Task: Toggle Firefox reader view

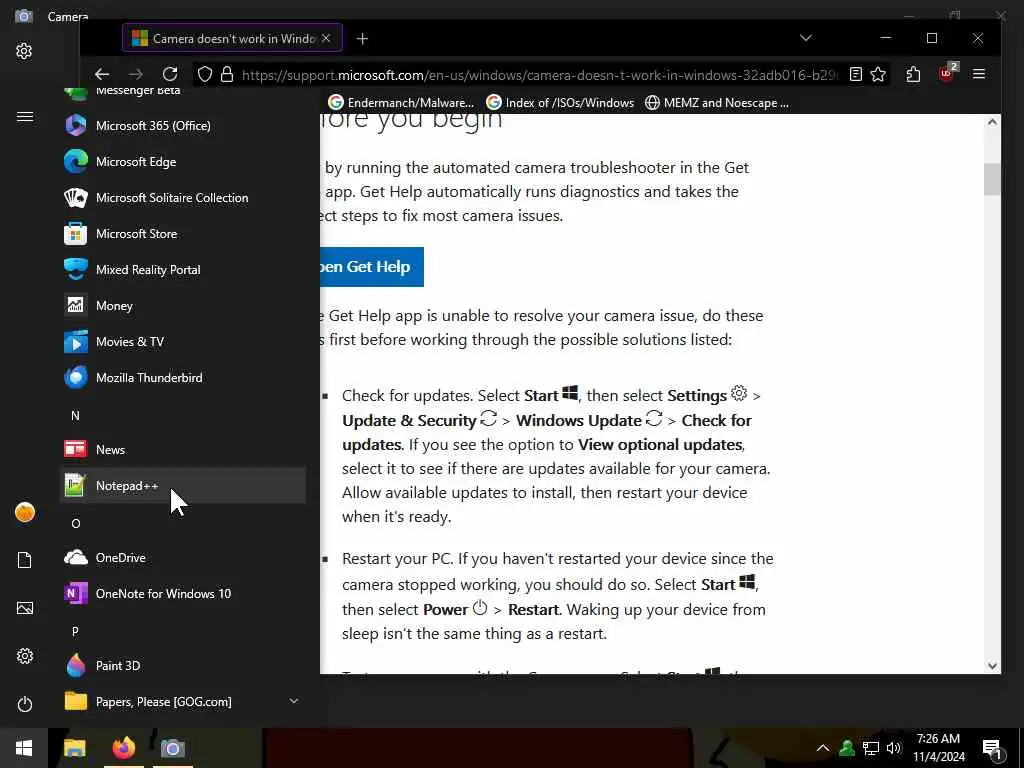Action: click(x=856, y=74)
